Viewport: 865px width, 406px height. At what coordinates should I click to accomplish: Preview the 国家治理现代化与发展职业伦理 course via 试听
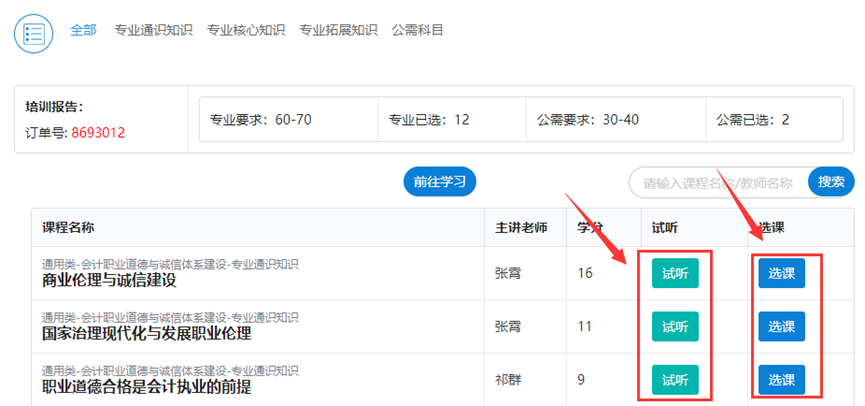coord(675,326)
